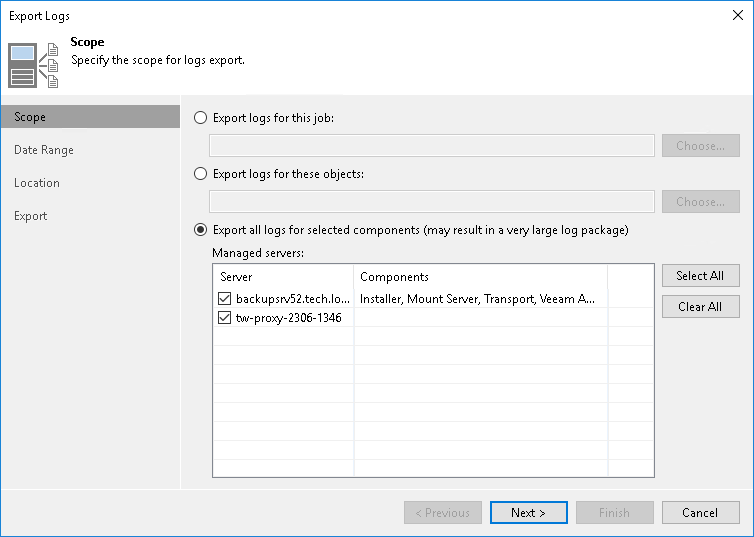Click the Export Logs wizard header icon
The width and height of the screenshot is (754, 537).
point(34,64)
